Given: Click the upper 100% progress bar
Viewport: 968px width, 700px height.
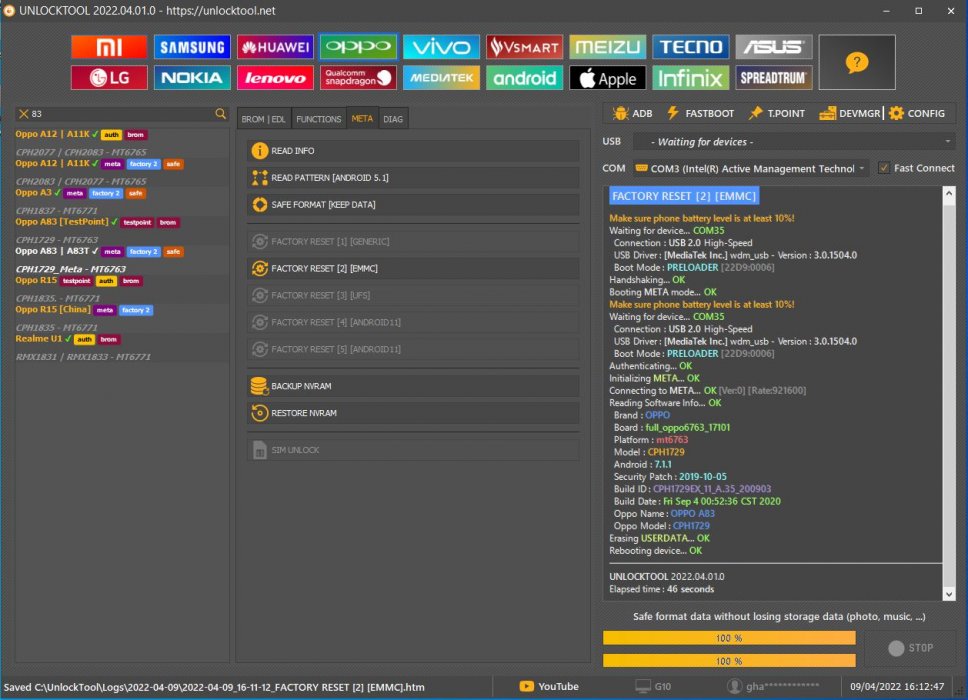Looking at the screenshot, I should pyautogui.click(x=729, y=638).
